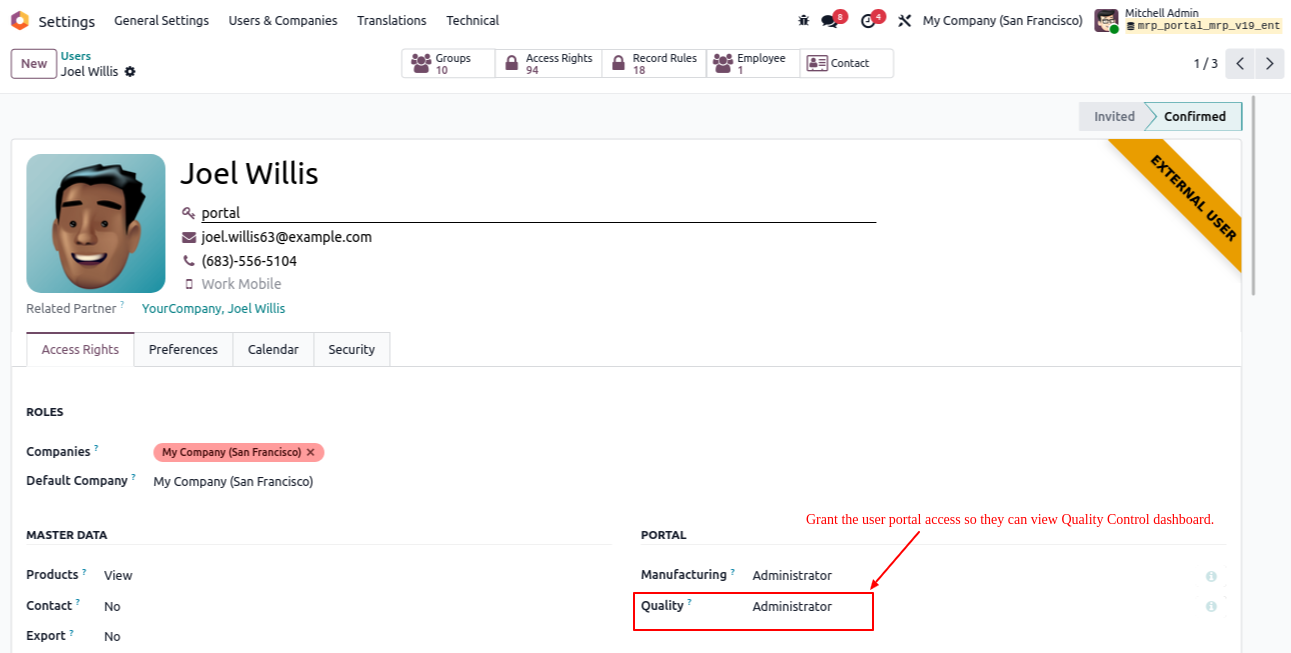The height and width of the screenshot is (653, 1291).
Task: Remove My Company (San Francisco) tag
Action: click(311, 453)
